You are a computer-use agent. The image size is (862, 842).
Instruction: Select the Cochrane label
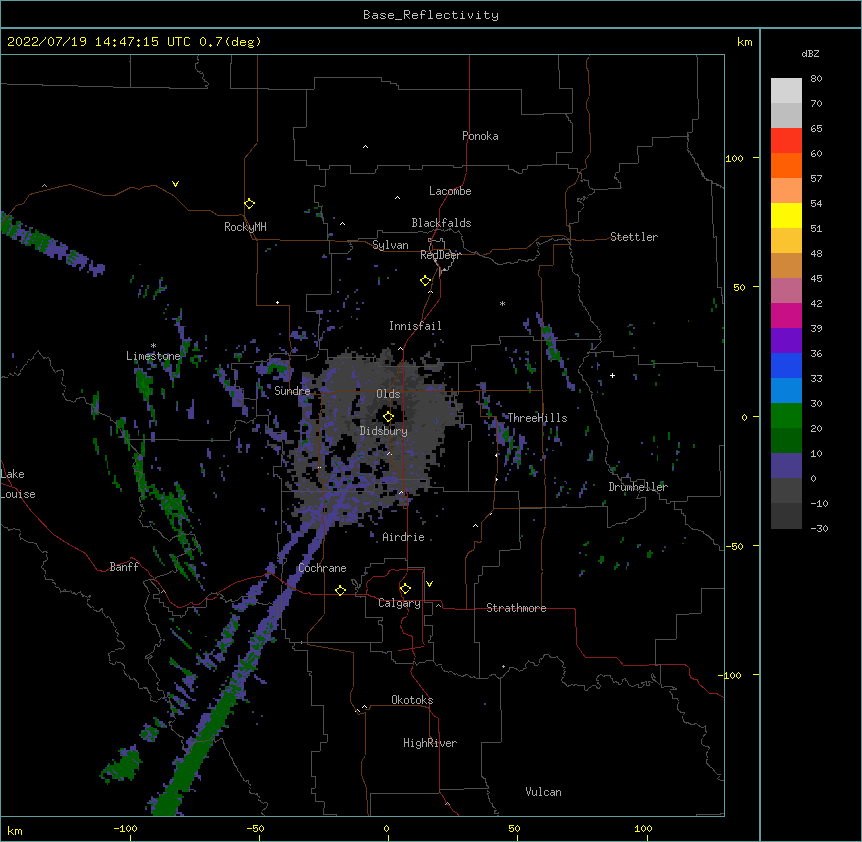tap(322, 568)
